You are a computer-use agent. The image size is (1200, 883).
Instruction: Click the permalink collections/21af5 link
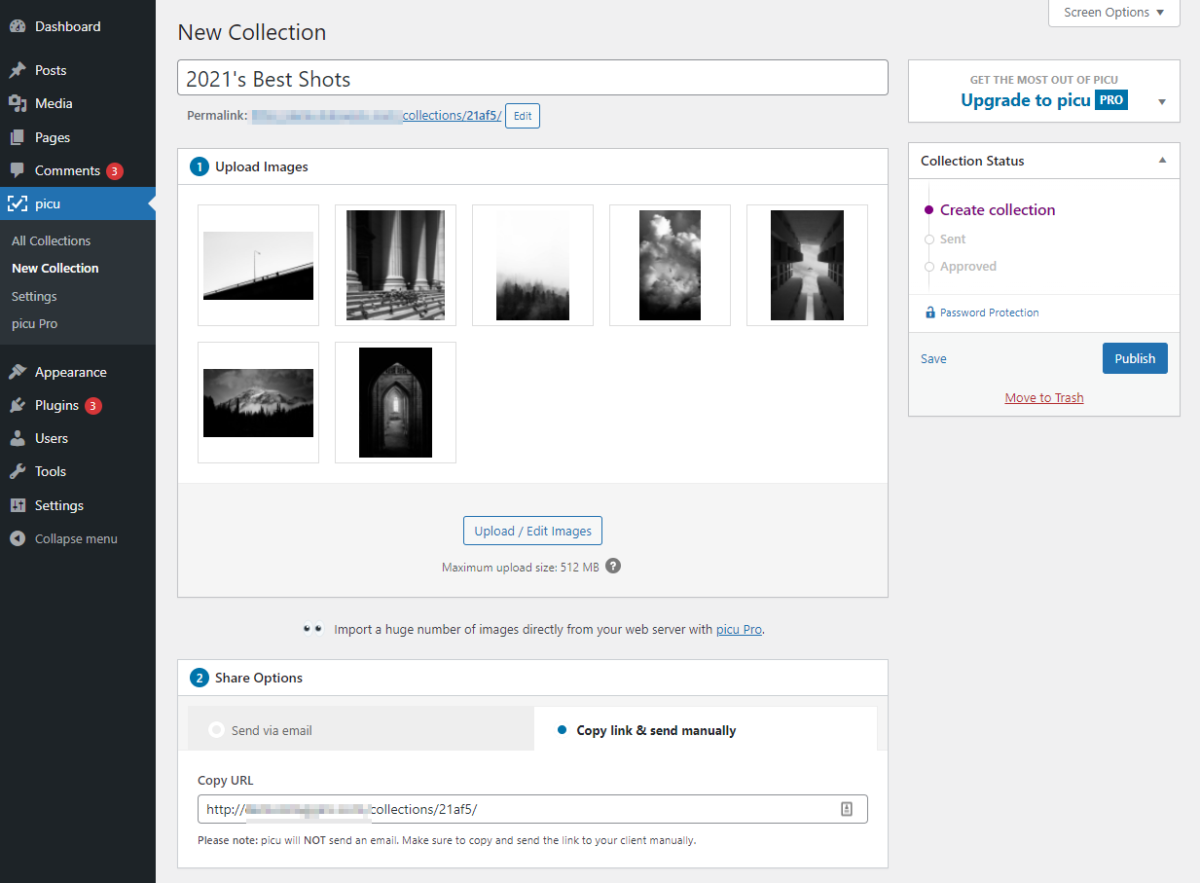[x=452, y=116]
